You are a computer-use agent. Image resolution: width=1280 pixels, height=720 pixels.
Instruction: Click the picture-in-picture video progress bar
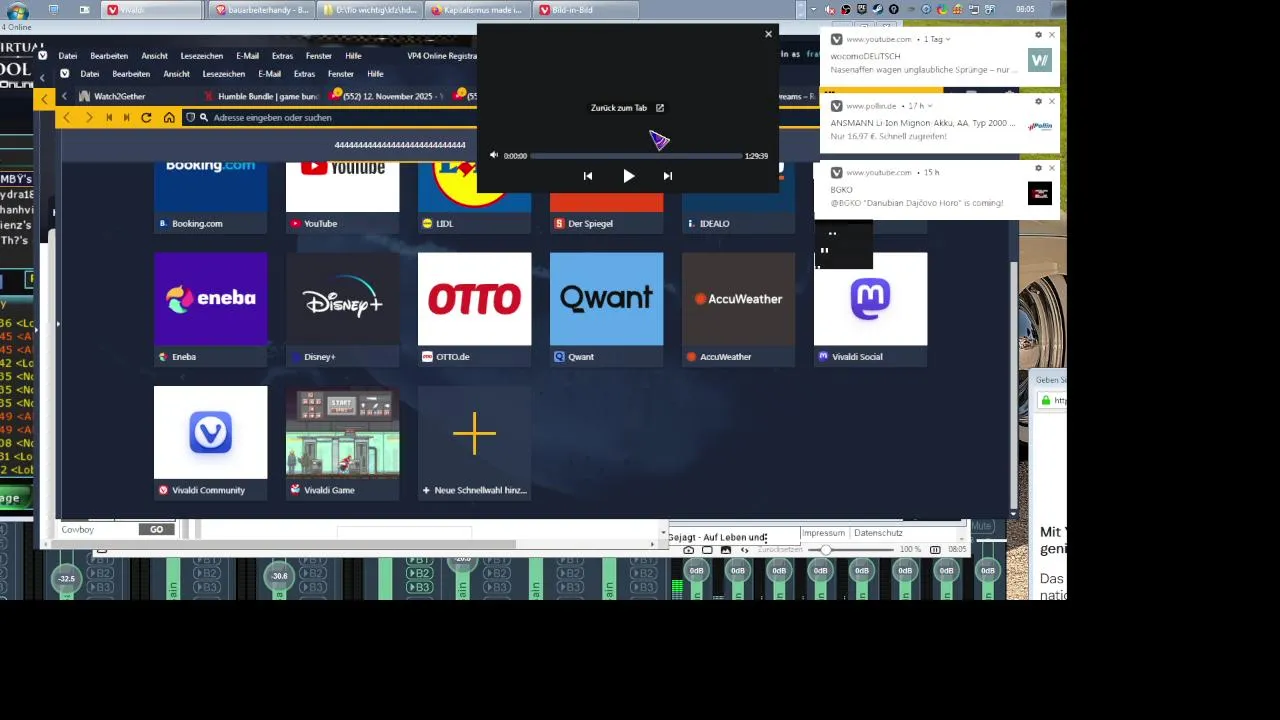636,156
